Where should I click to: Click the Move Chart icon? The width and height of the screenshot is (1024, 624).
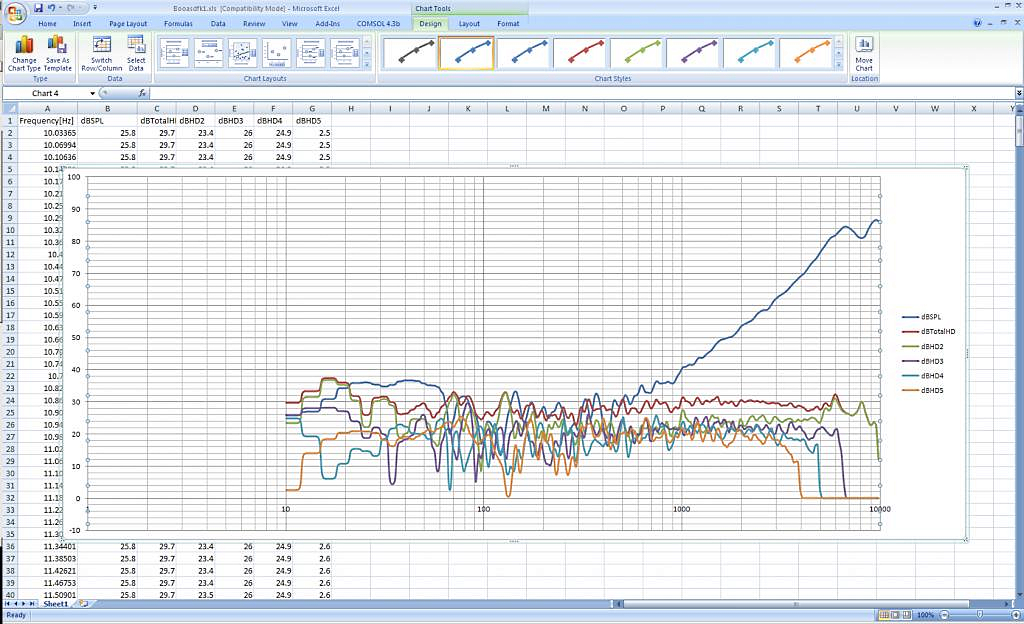point(864,45)
